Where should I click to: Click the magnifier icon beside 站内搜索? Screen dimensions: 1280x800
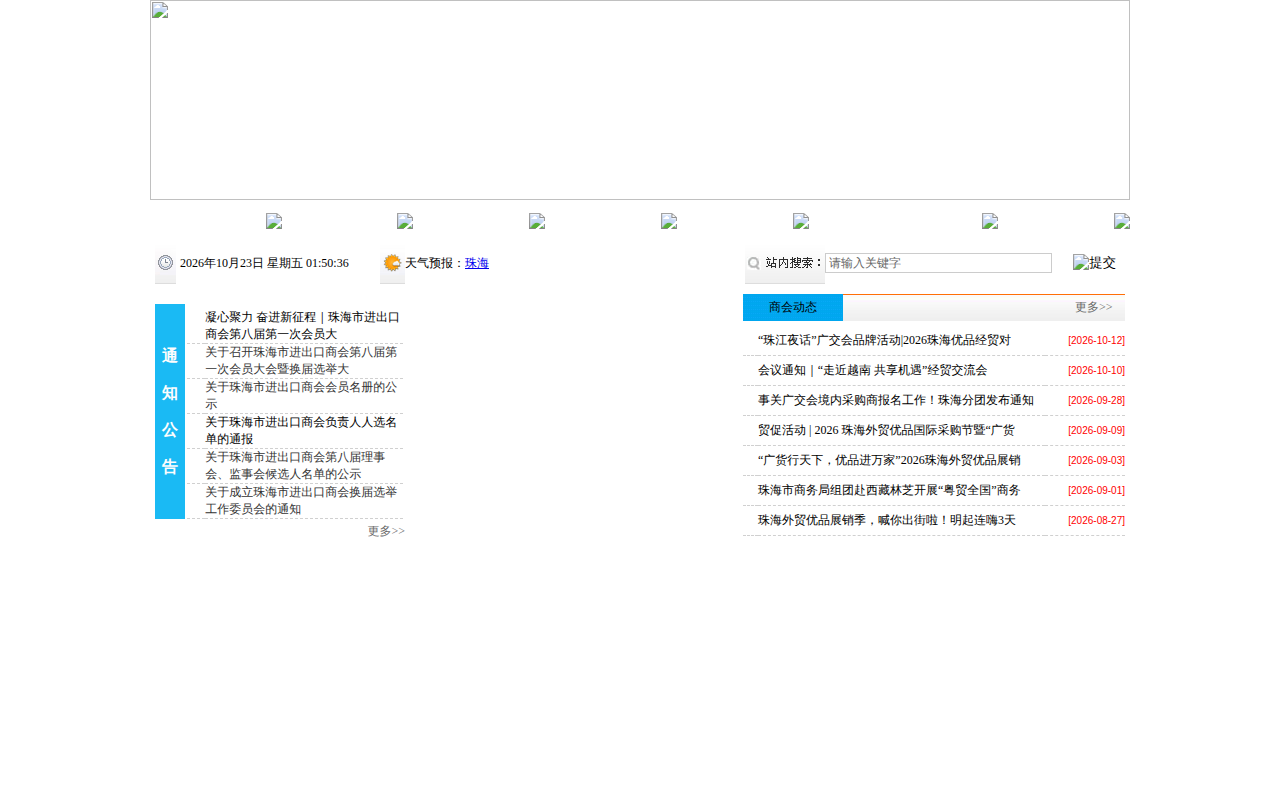(x=754, y=264)
